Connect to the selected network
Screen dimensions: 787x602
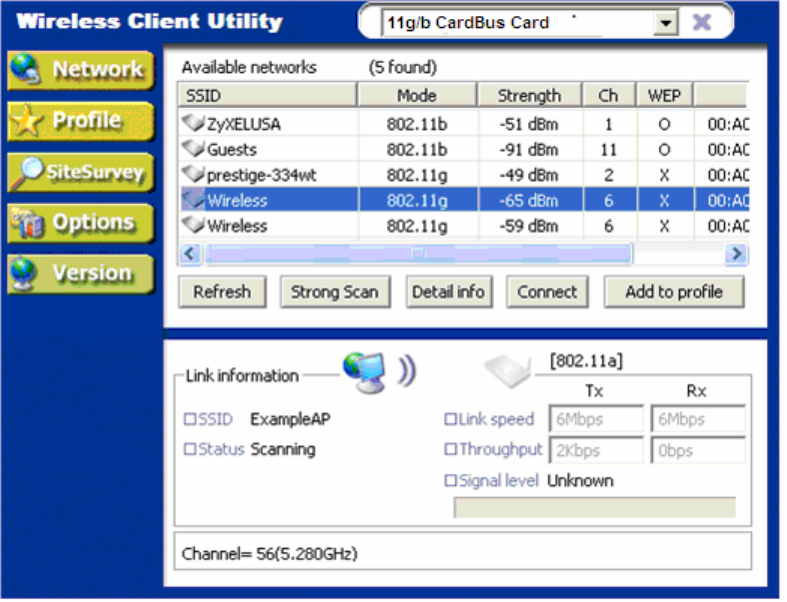(547, 292)
